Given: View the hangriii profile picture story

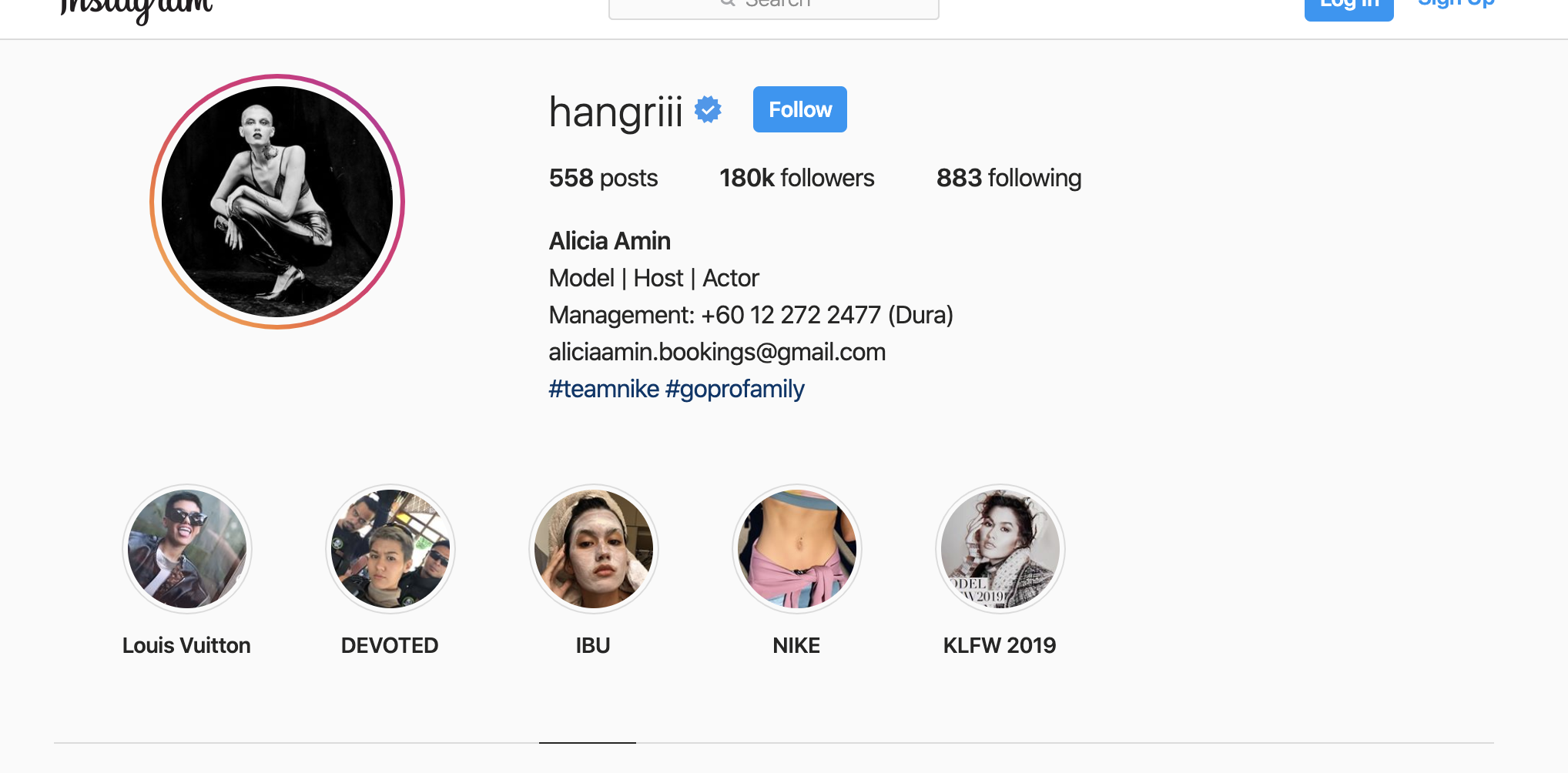Looking at the screenshot, I should point(277,202).
